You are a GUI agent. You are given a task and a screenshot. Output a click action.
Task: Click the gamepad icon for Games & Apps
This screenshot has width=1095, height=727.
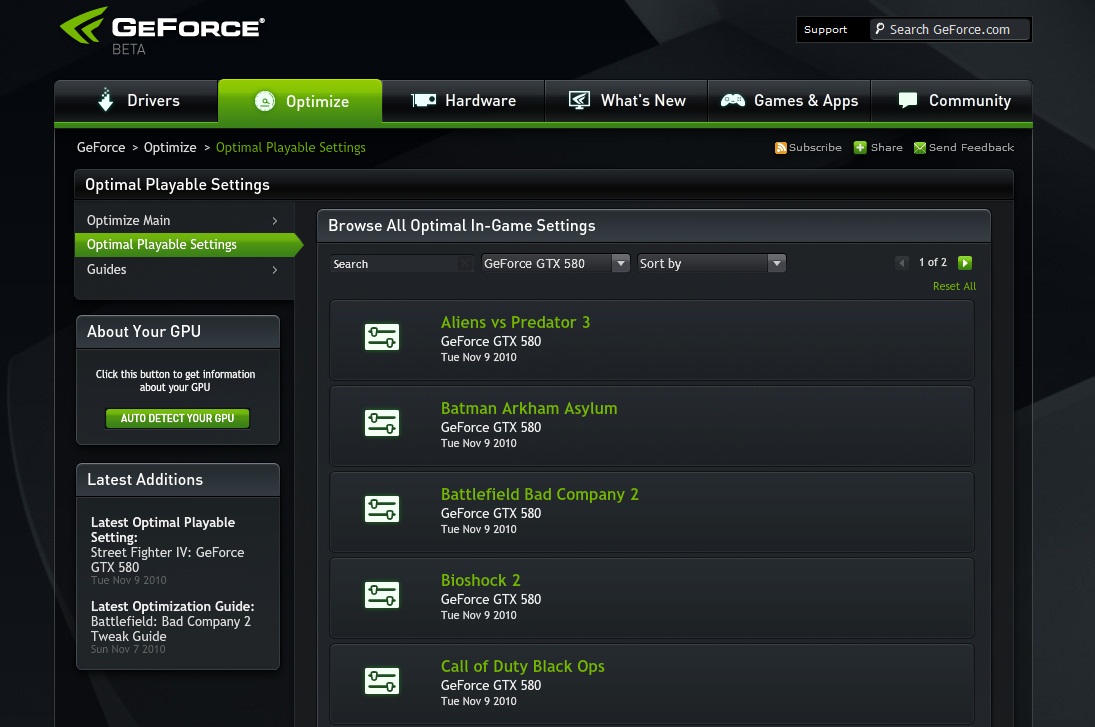[x=733, y=101]
